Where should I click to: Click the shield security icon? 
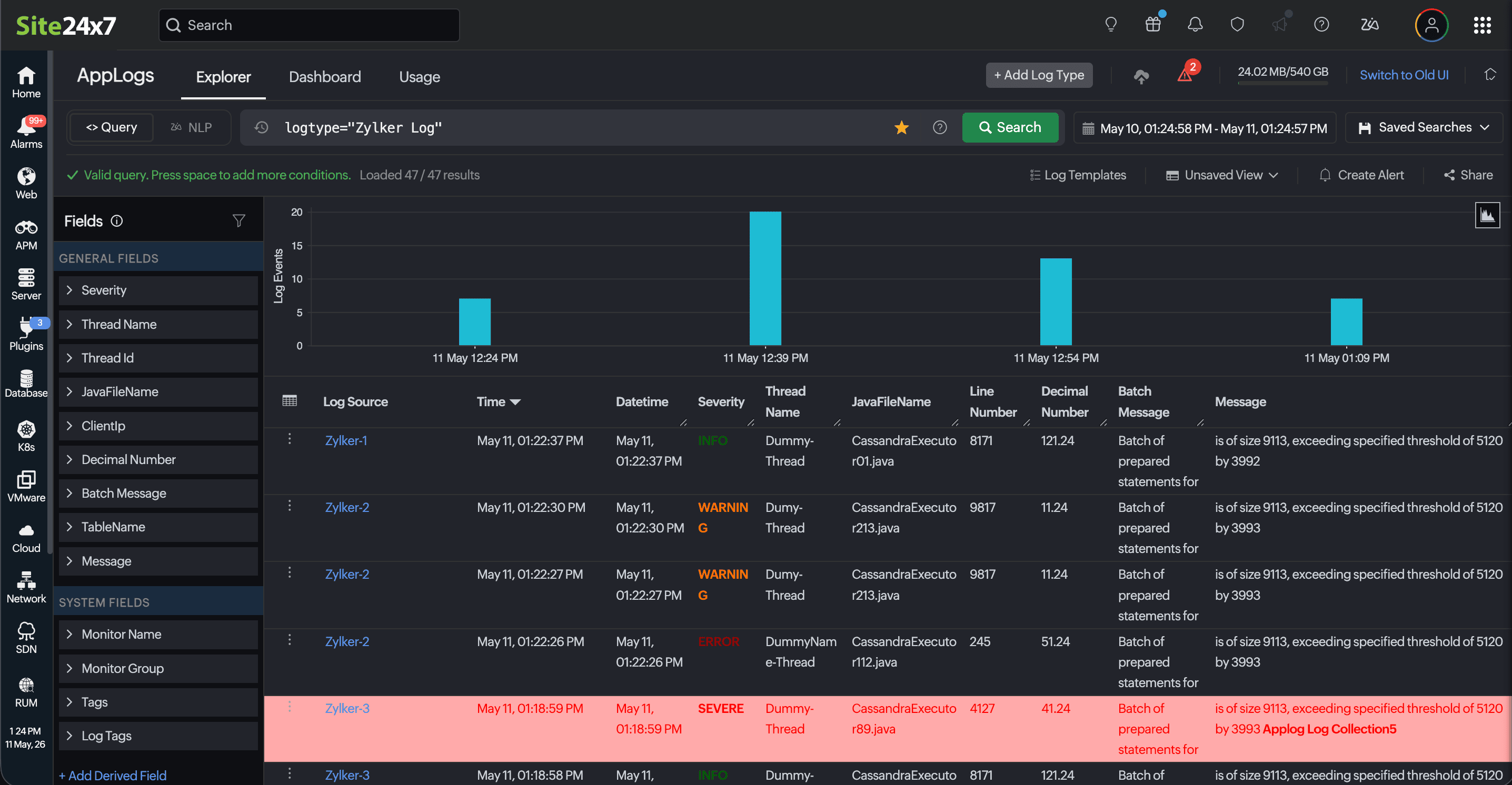point(1237,25)
